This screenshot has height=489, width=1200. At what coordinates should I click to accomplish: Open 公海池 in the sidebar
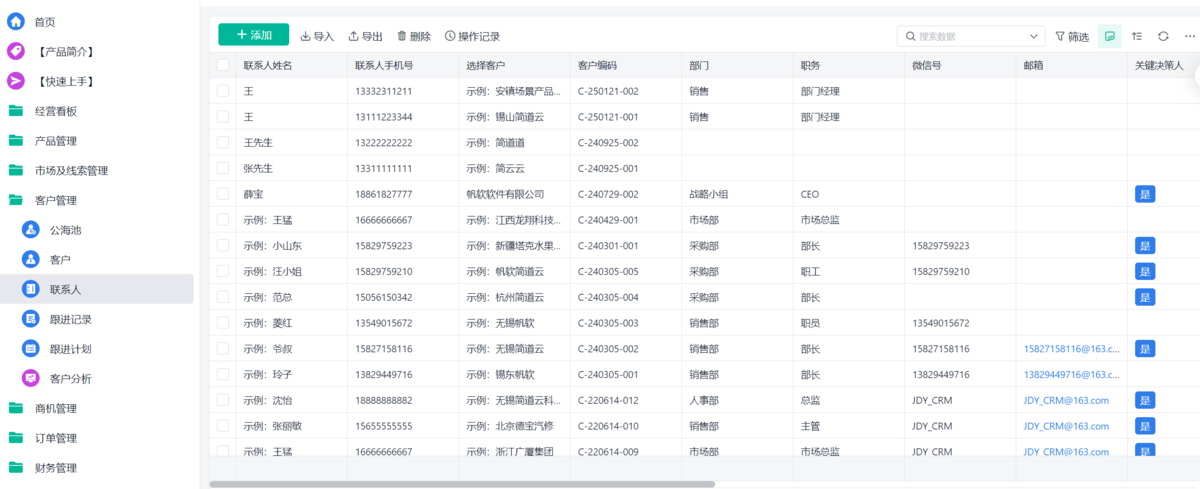tap(65, 230)
